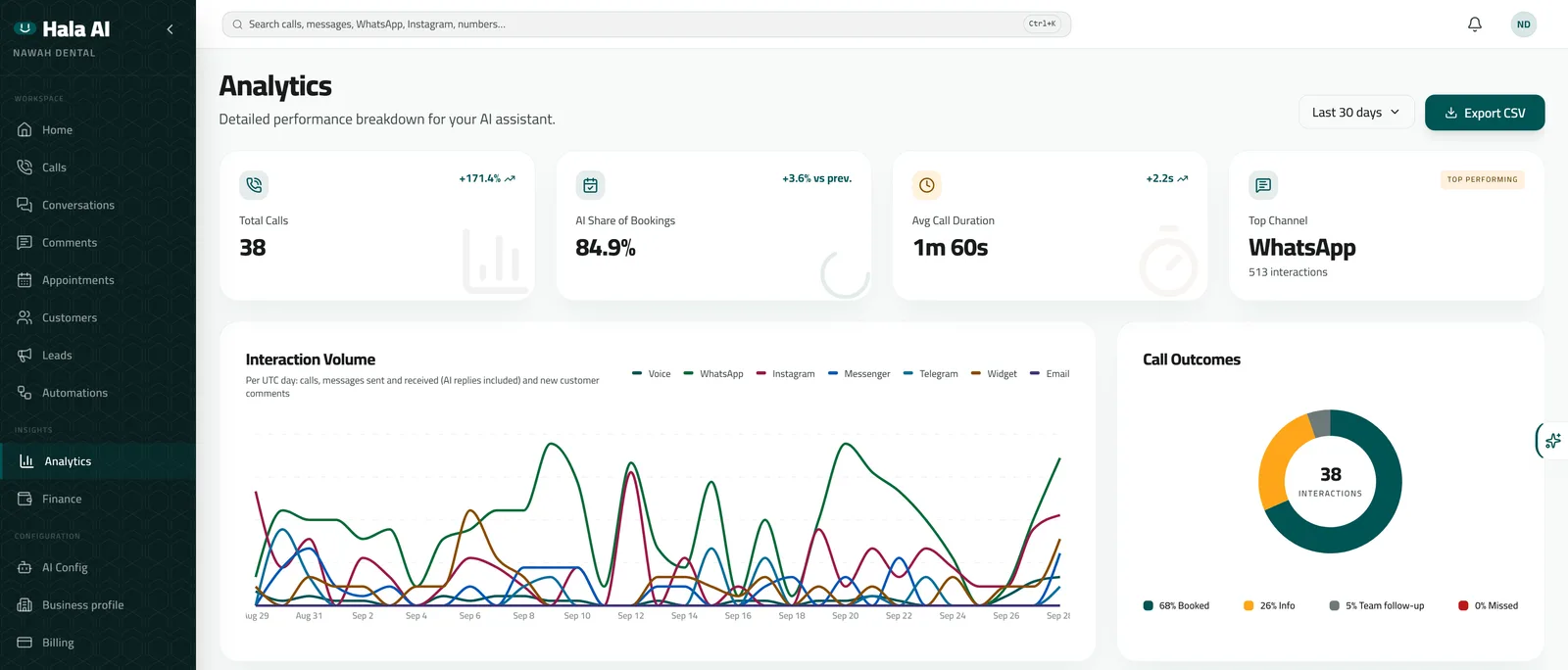Open the AI assistant sparkle side tab

1552,441
